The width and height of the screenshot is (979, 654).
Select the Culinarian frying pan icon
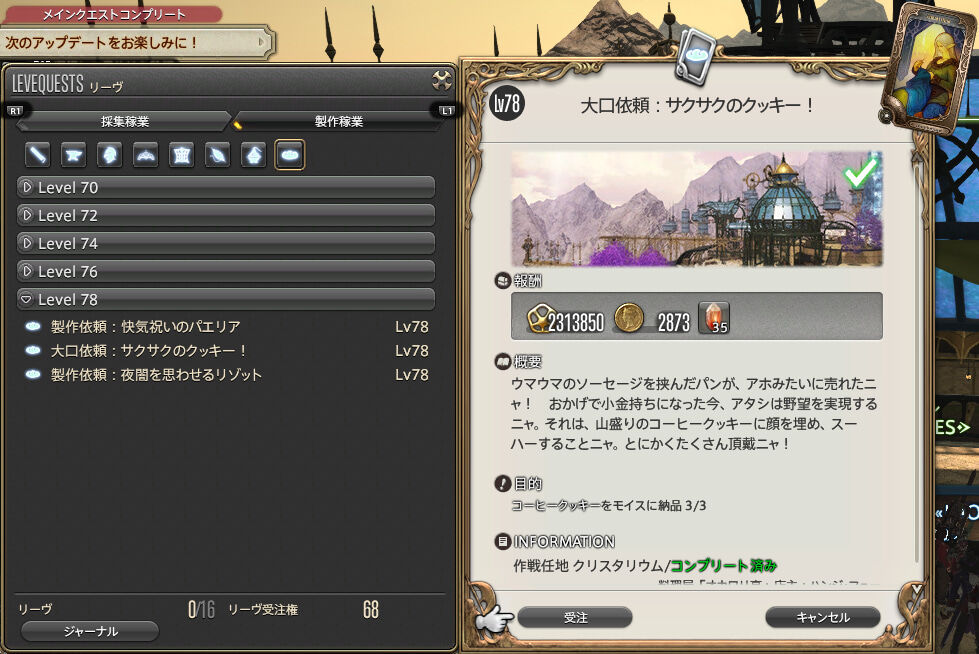pyautogui.click(x=290, y=154)
